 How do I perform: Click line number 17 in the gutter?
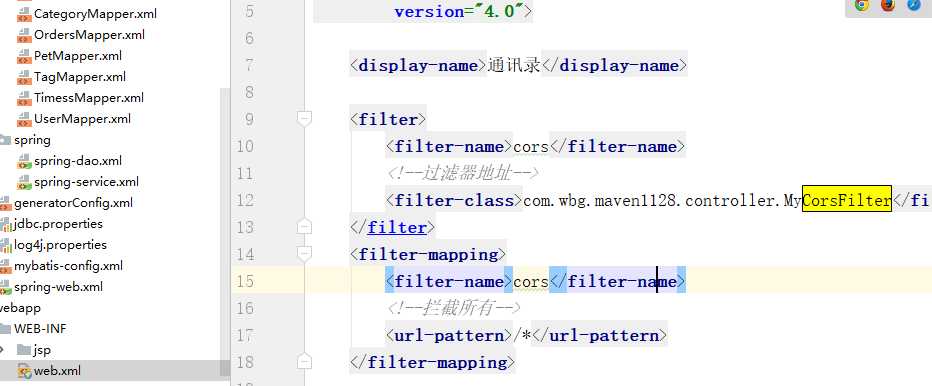tap(245, 335)
